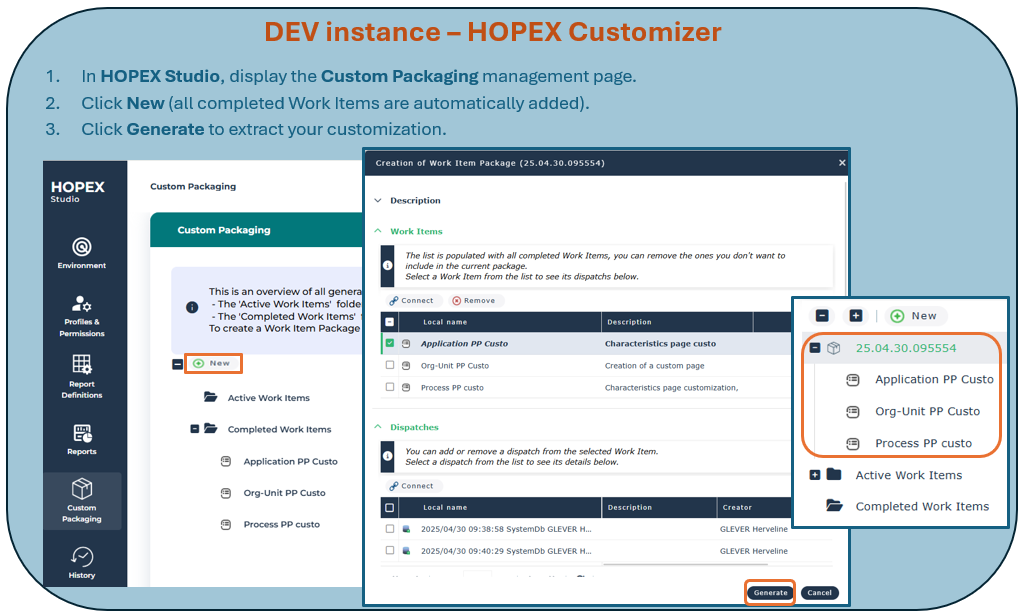
Task: Check the Process PP custo row checkbox
Action: 390,387
